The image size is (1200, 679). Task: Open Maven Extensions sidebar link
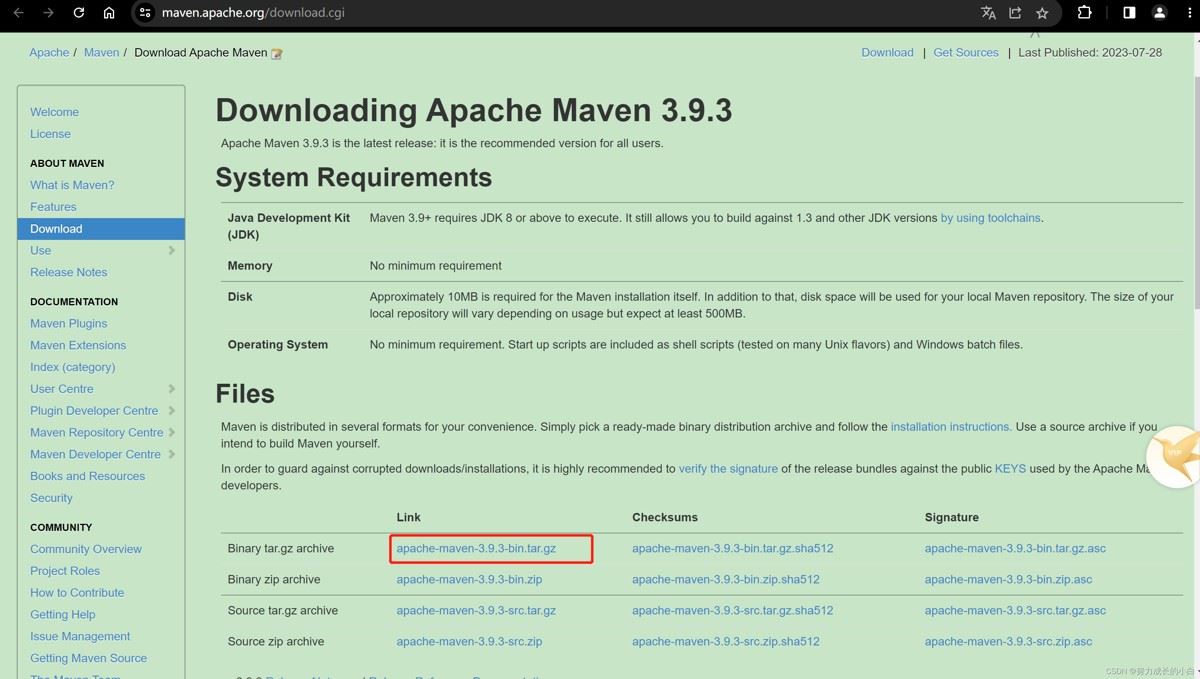point(78,346)
